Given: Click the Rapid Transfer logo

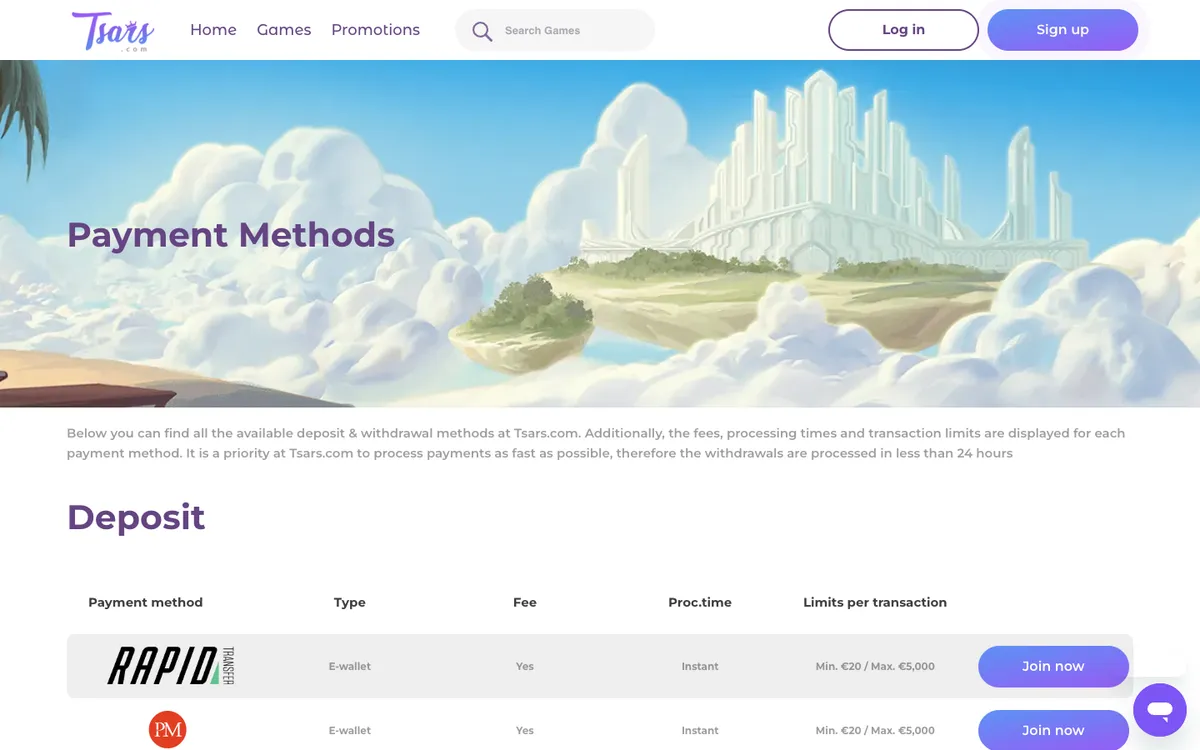Looking at the screenshot, I should tap(171, 666).
